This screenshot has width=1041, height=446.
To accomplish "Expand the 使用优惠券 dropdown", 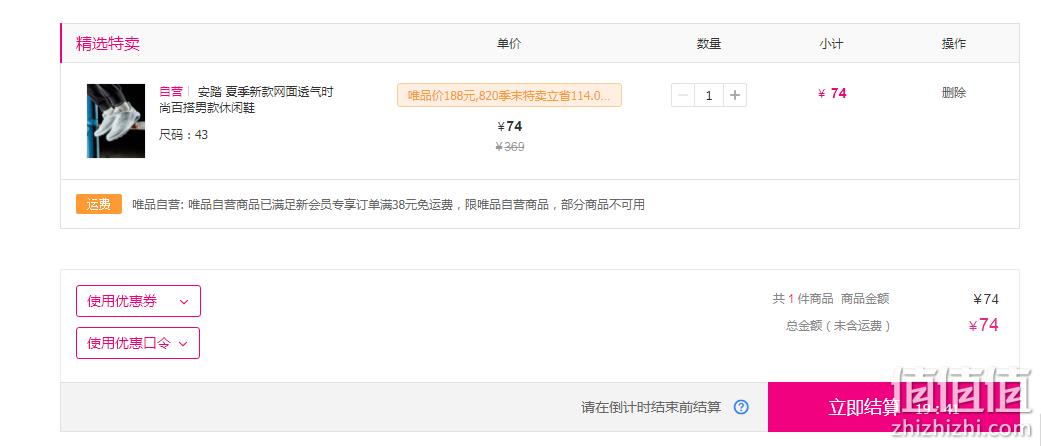I will click(138, 301).
